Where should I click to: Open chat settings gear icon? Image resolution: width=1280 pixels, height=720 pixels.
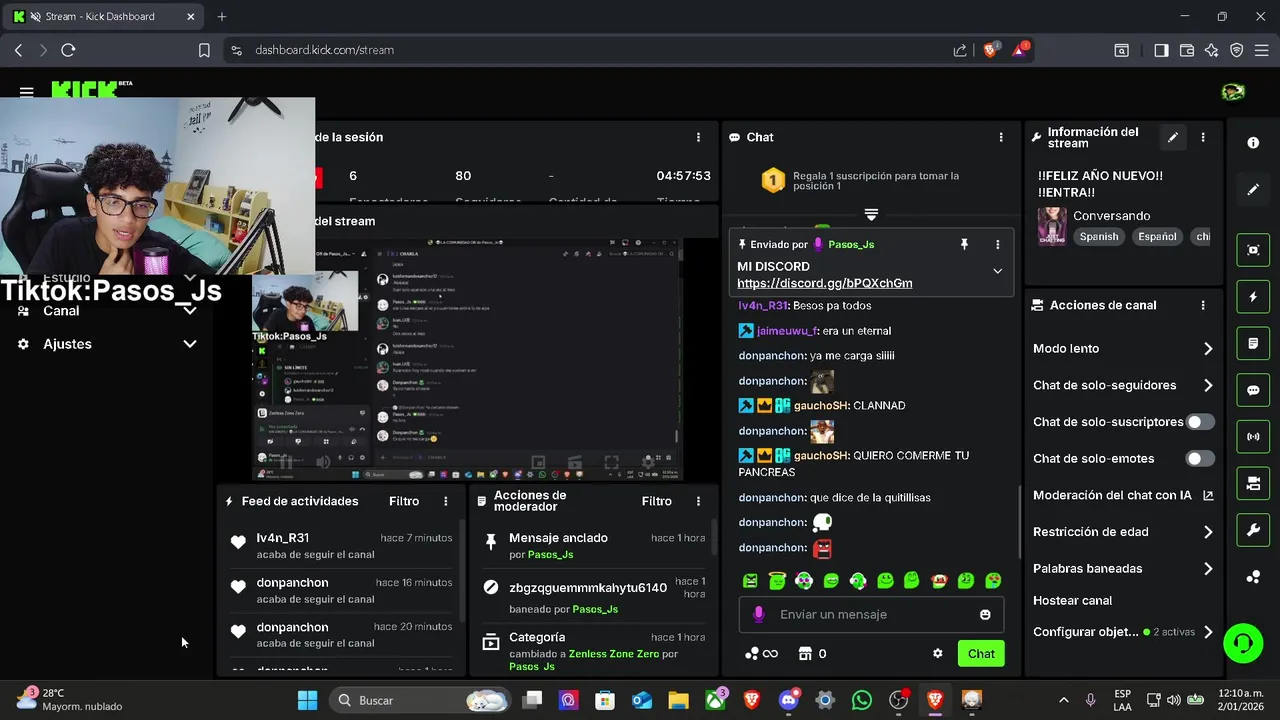point(937,654)
